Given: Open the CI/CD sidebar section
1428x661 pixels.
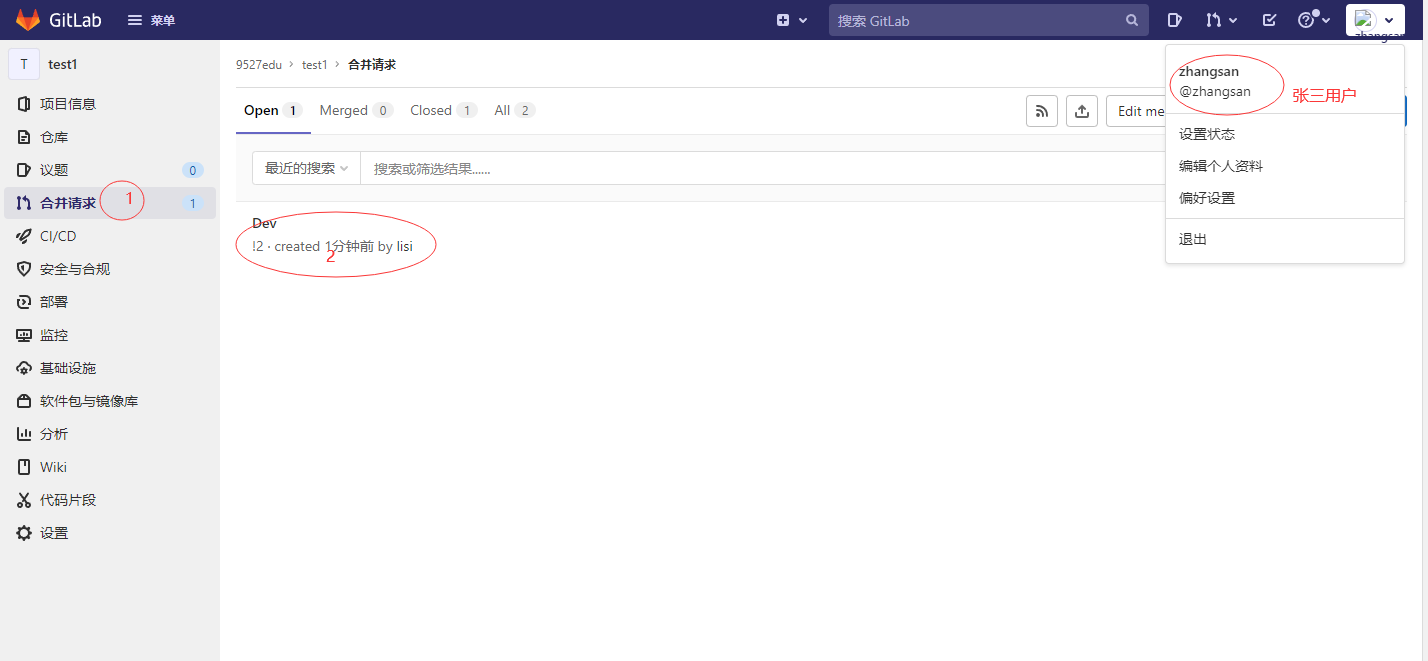Looking at the screenshot, I should (110, 236).
